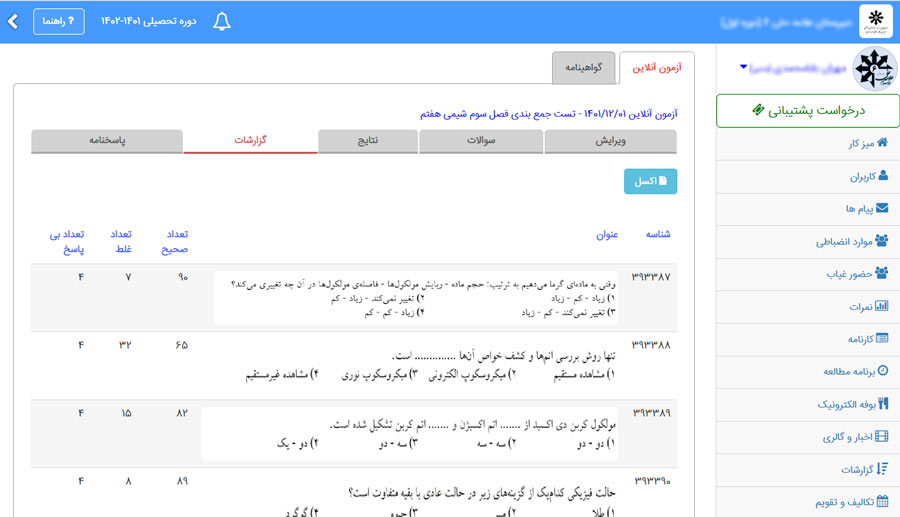Open نمرات menu entry
This screenshot has width=900, height=517.
(x=808, y=306)
